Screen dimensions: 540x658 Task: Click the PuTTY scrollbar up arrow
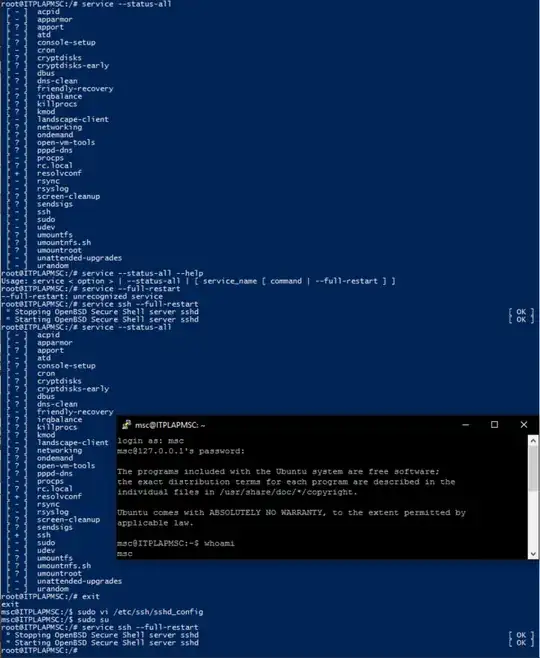tap(533, 441)
